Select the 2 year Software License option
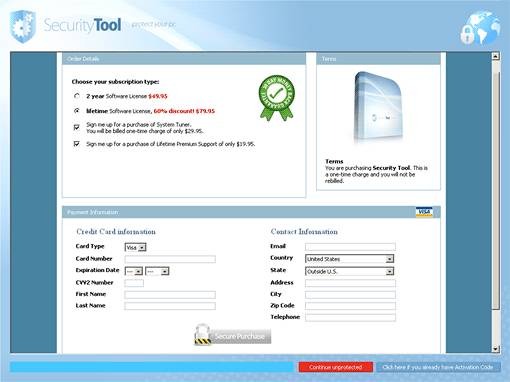The height and width of the screenshot is (382, 510). point(77,96)
